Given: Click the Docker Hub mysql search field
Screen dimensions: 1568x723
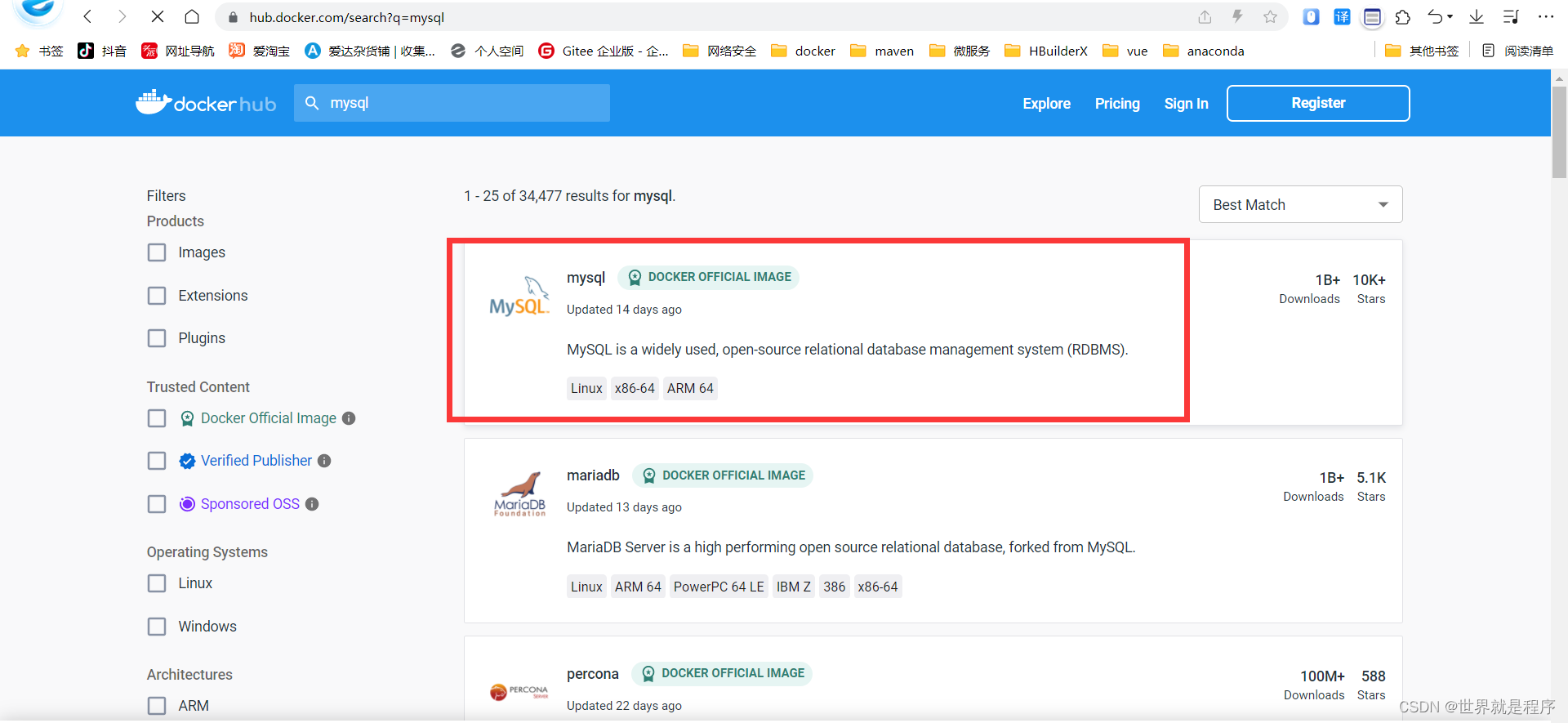Looking at the screenshot, I should pos(452,103).
